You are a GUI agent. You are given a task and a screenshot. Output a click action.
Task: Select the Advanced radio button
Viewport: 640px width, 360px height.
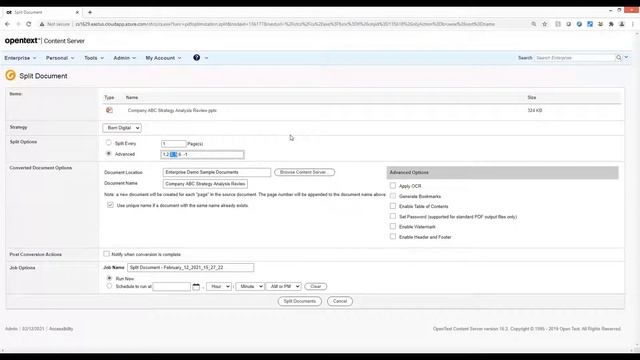coord(109,154)
